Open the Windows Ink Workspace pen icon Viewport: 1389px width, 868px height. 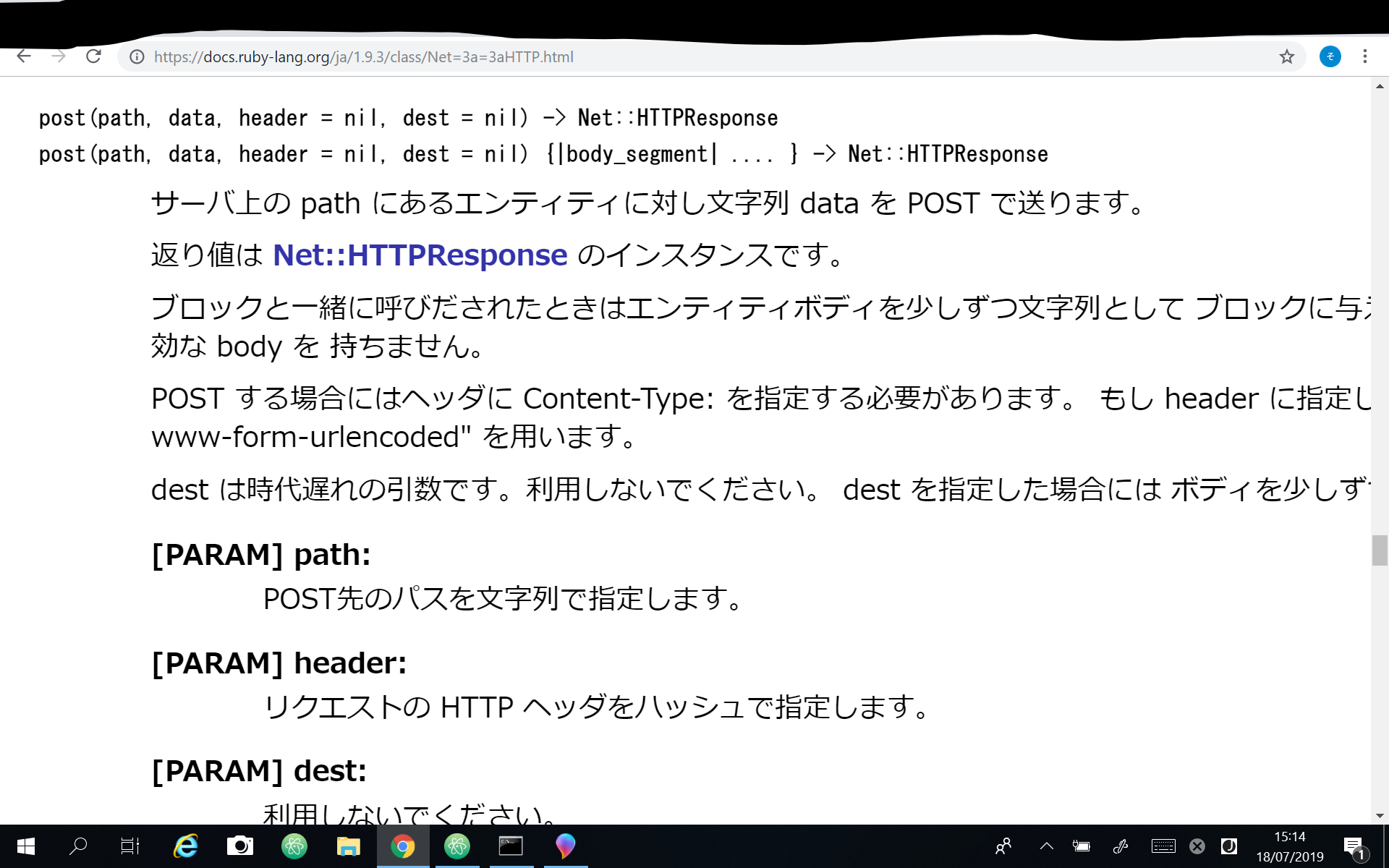pos(1121,846)
